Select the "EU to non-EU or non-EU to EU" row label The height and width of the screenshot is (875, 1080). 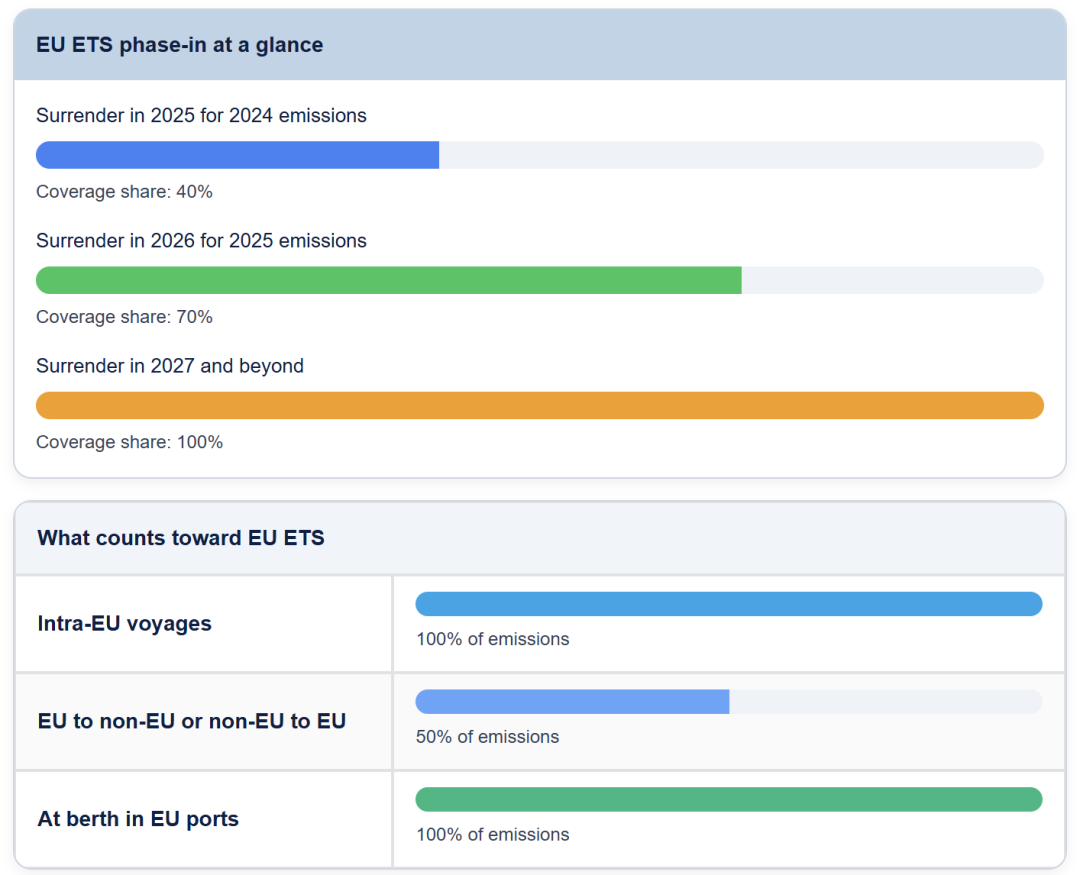(192, 721)
